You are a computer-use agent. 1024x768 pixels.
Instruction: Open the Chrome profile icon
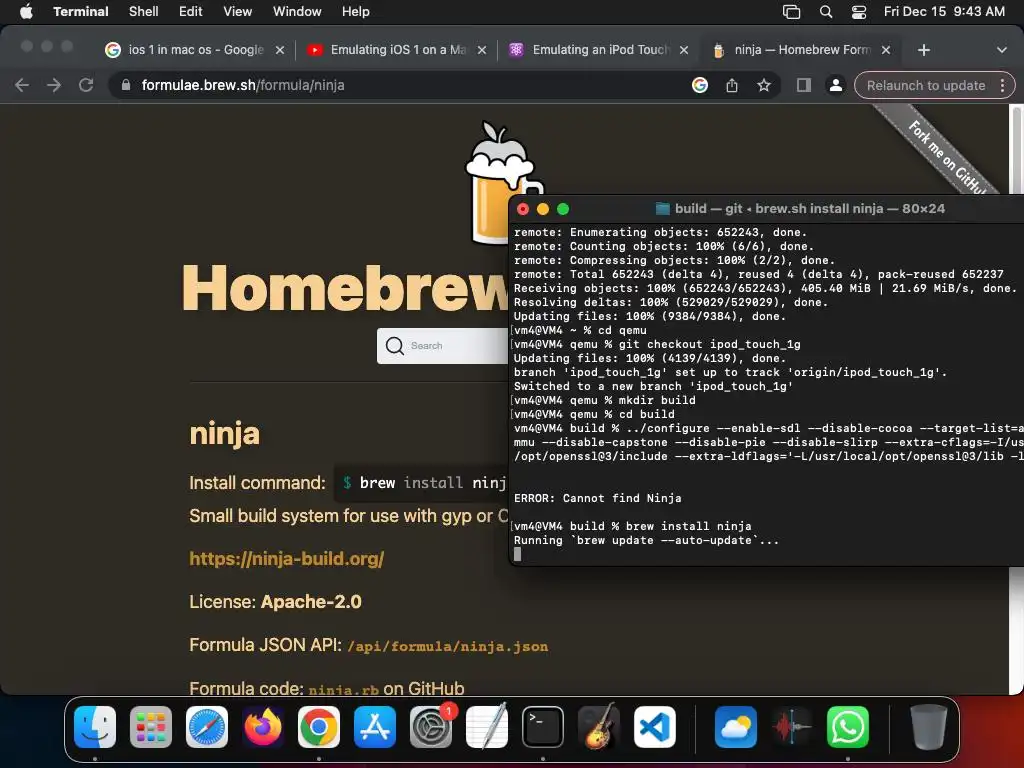click(835, 85)
